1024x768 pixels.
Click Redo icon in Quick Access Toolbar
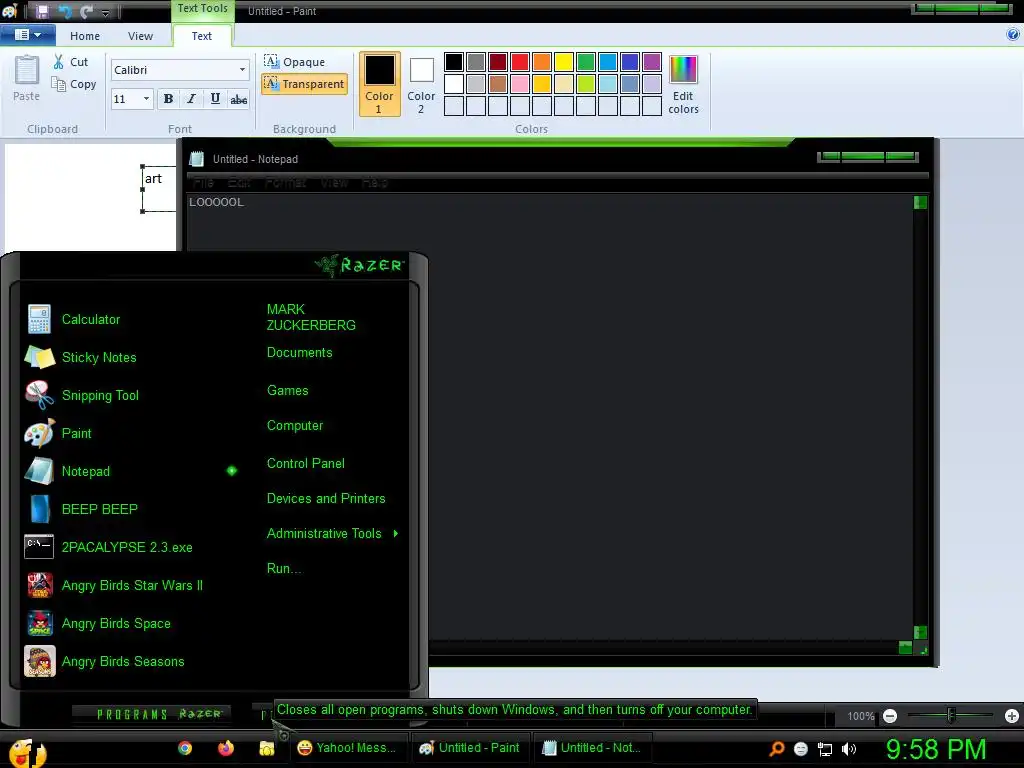pyautogui.click(x=87, y=11)
